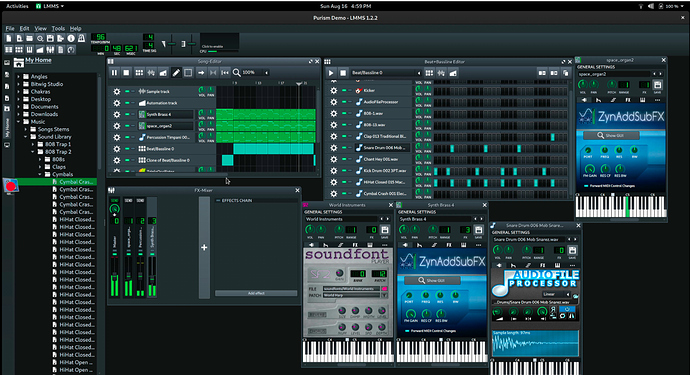
Task: Play the pattern in Beat+Bassline Editor
Action: (331, 73)
